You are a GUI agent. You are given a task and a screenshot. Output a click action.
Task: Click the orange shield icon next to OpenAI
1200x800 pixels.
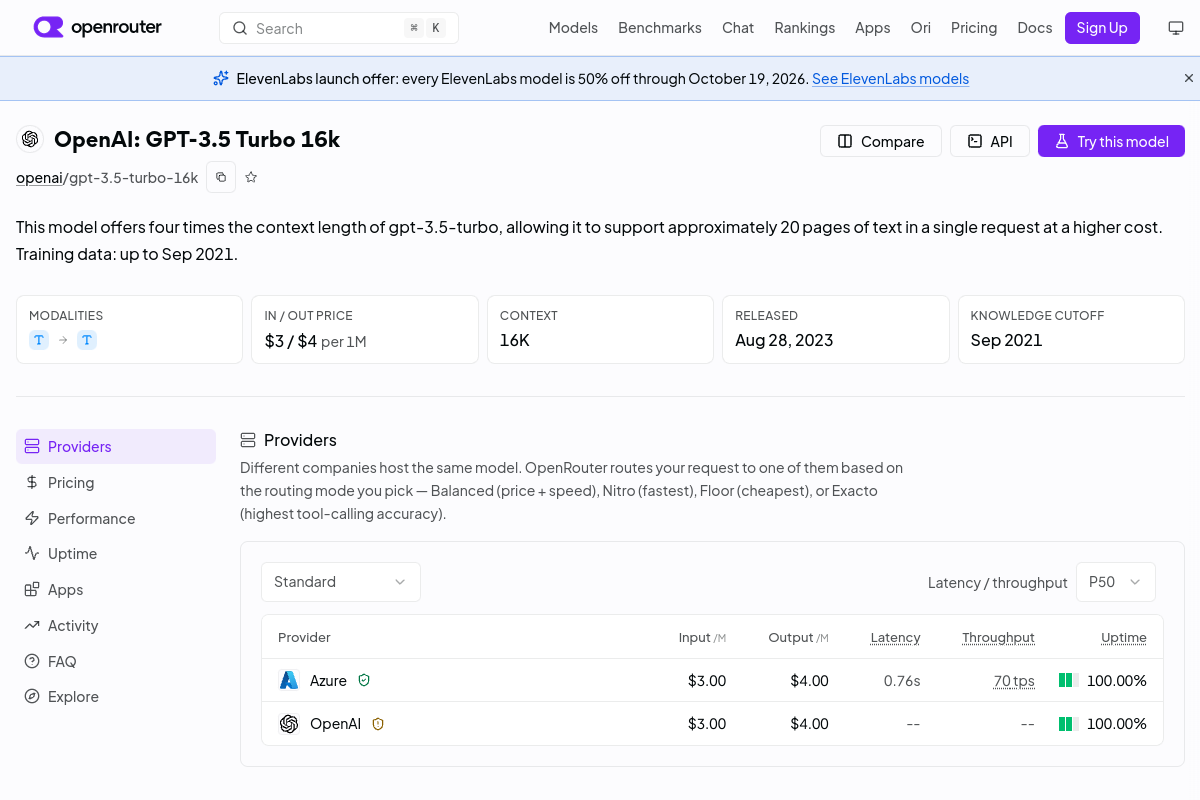[x=378, y=723]
